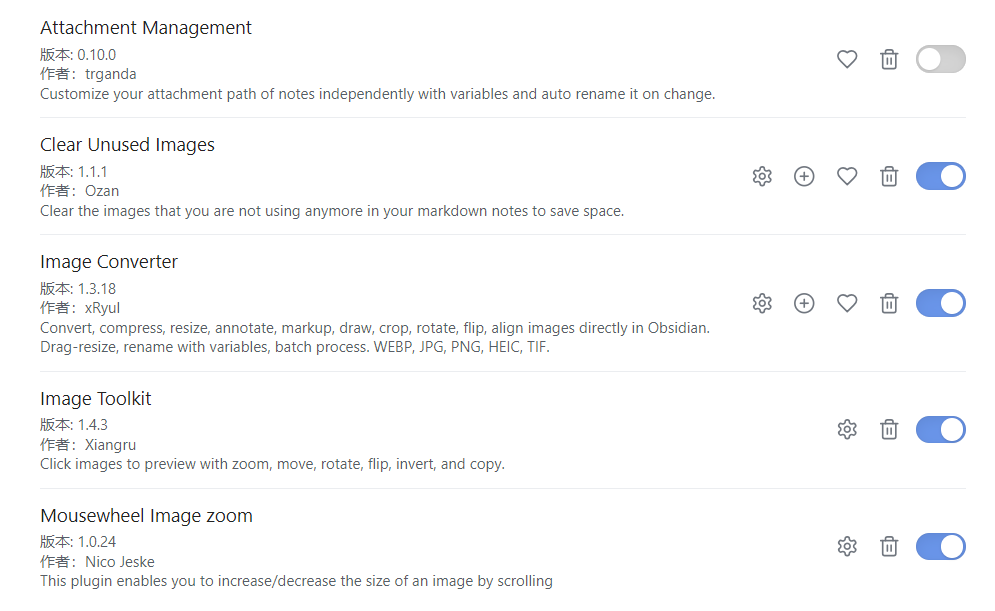Enable the Attachment Management plugin toggle
The image size is (995, 611).
pyautogui.click(x=940, y=59)
